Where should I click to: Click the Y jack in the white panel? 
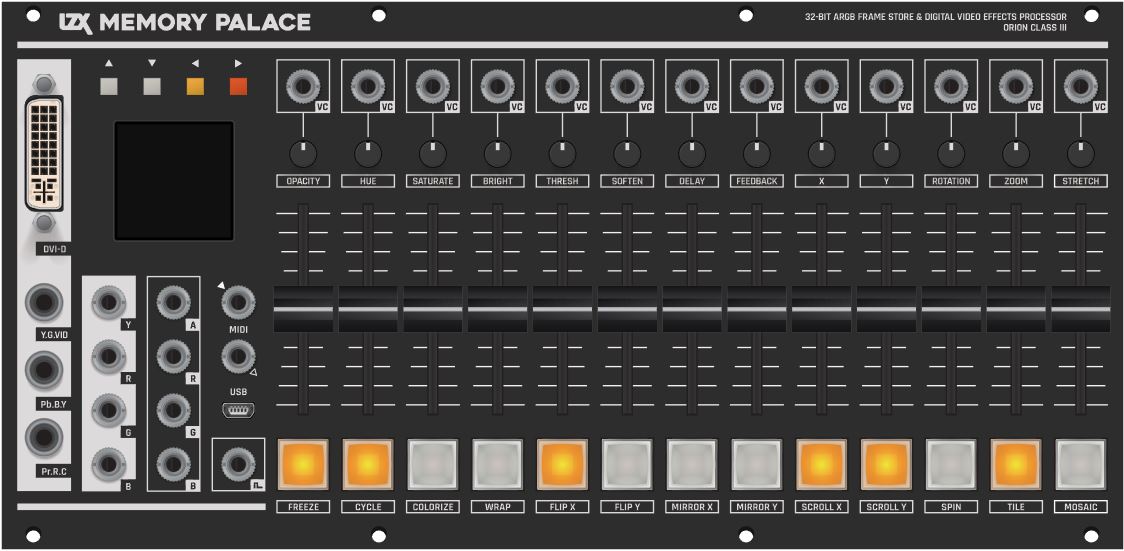[108, 302]
